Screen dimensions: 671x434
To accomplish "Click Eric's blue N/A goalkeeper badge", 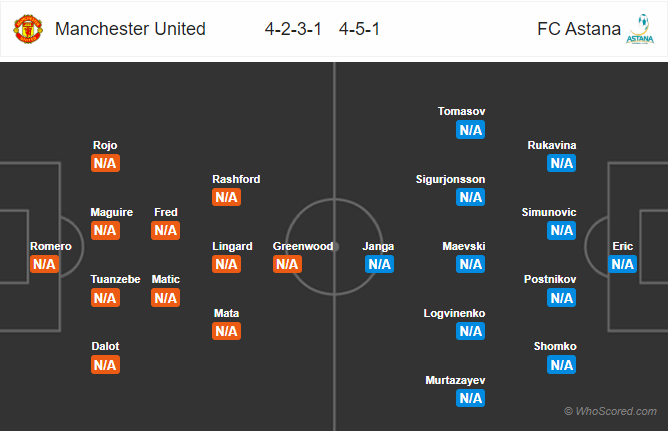I will point(622,264).
